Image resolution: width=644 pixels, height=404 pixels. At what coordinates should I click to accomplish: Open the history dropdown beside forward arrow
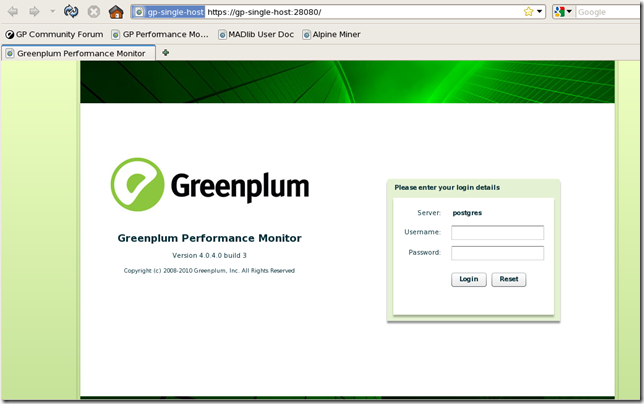click(53, 11)
